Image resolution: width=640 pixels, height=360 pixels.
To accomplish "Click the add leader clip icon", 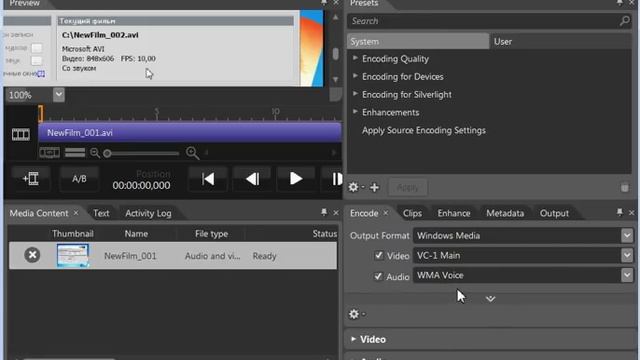I will (x=31, y=179).
